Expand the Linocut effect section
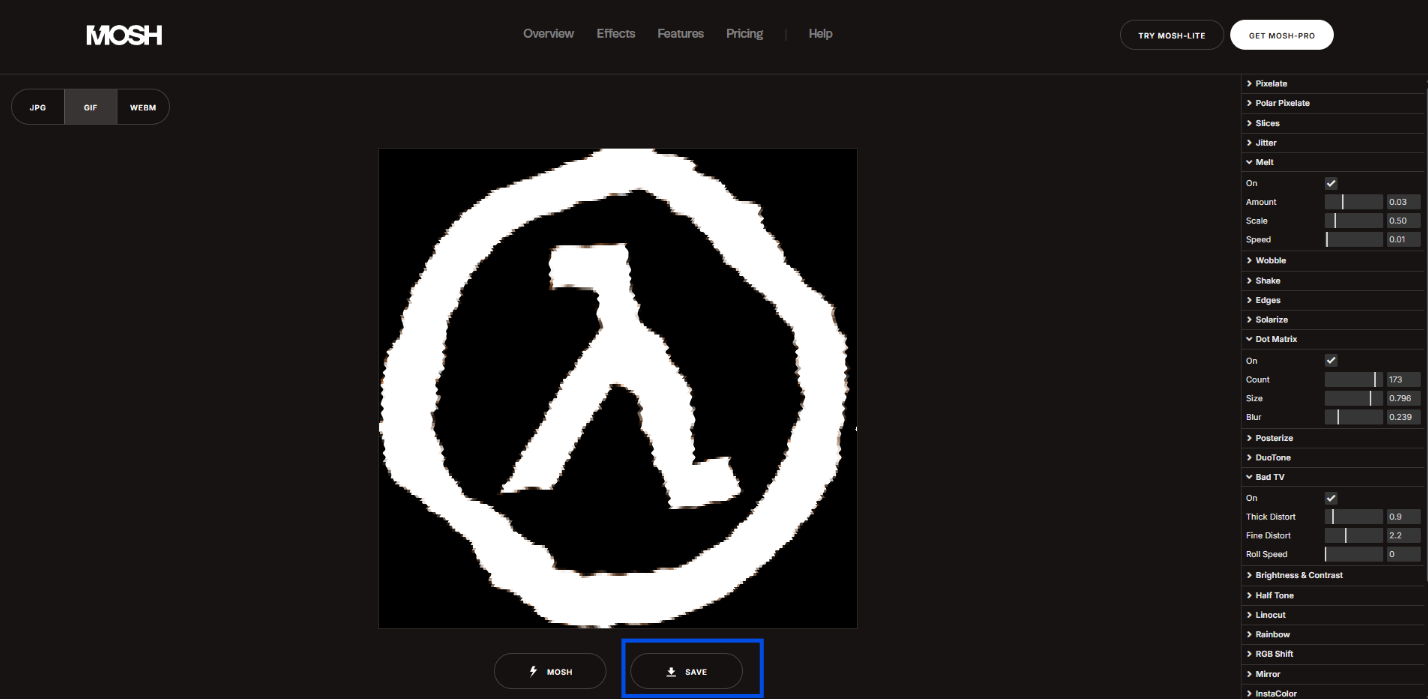This screenshot has width=1428, height=699. click(1333, 615)
